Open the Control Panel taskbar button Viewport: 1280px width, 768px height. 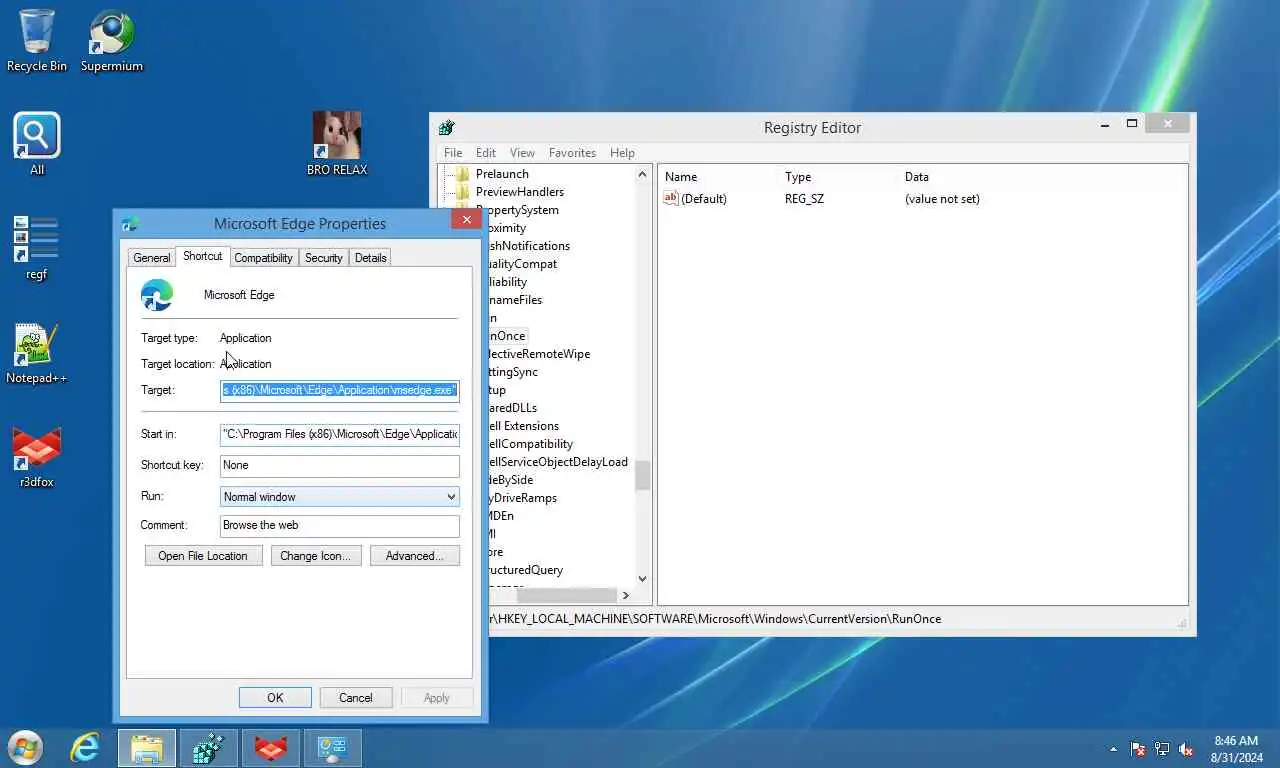pyautogui.click(x=332, y=748)
